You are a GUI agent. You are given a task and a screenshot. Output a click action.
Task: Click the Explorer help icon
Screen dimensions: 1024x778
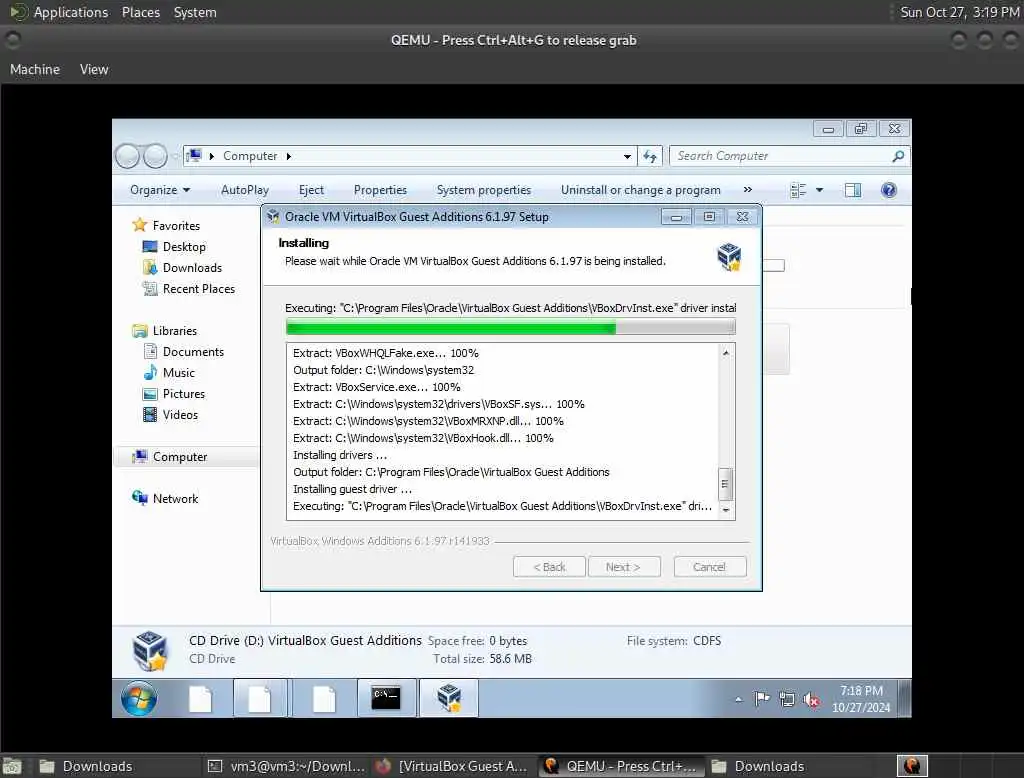888,190
